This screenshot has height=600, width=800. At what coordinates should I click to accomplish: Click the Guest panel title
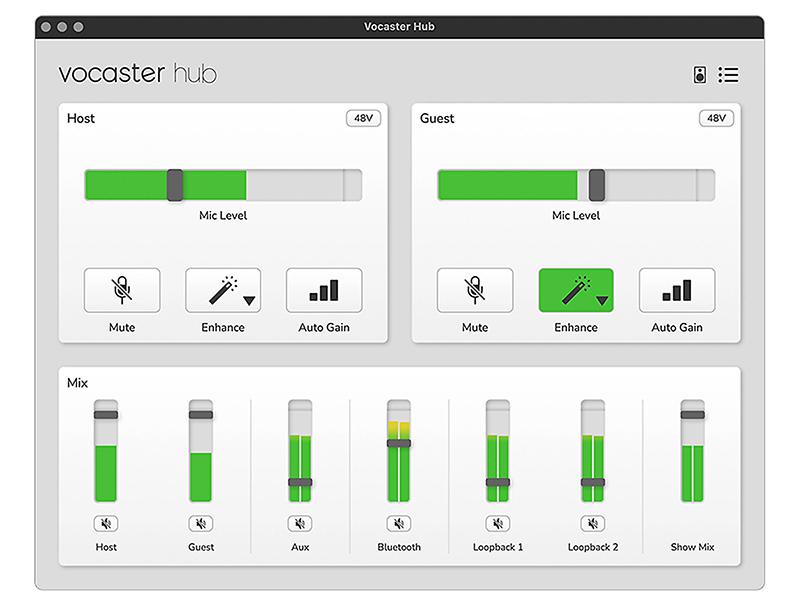pyautogui.click(x=437, y=118)
